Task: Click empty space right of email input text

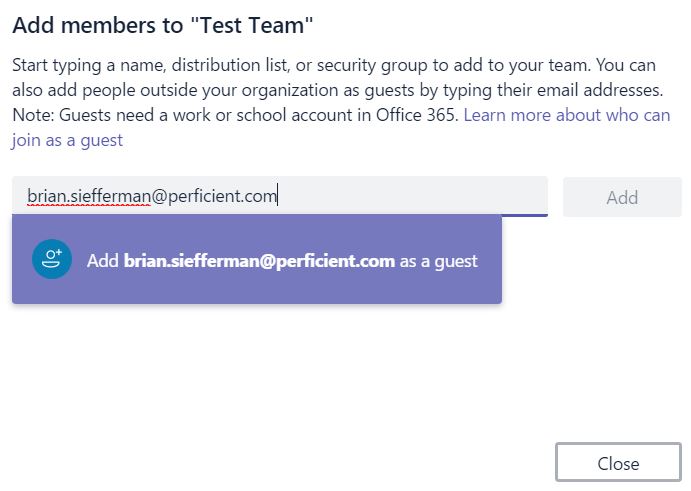Action: [x=410, y=196]
